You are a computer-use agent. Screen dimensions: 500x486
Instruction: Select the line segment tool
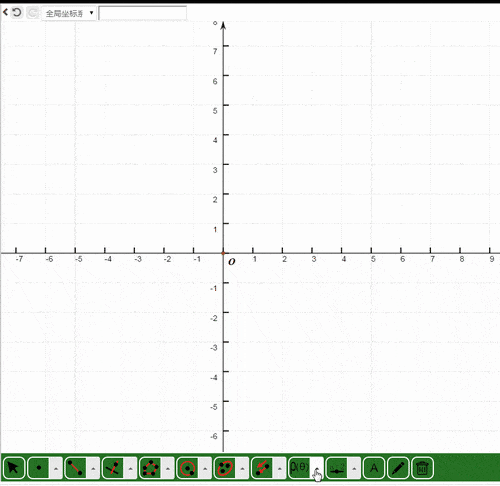[76, 468]
